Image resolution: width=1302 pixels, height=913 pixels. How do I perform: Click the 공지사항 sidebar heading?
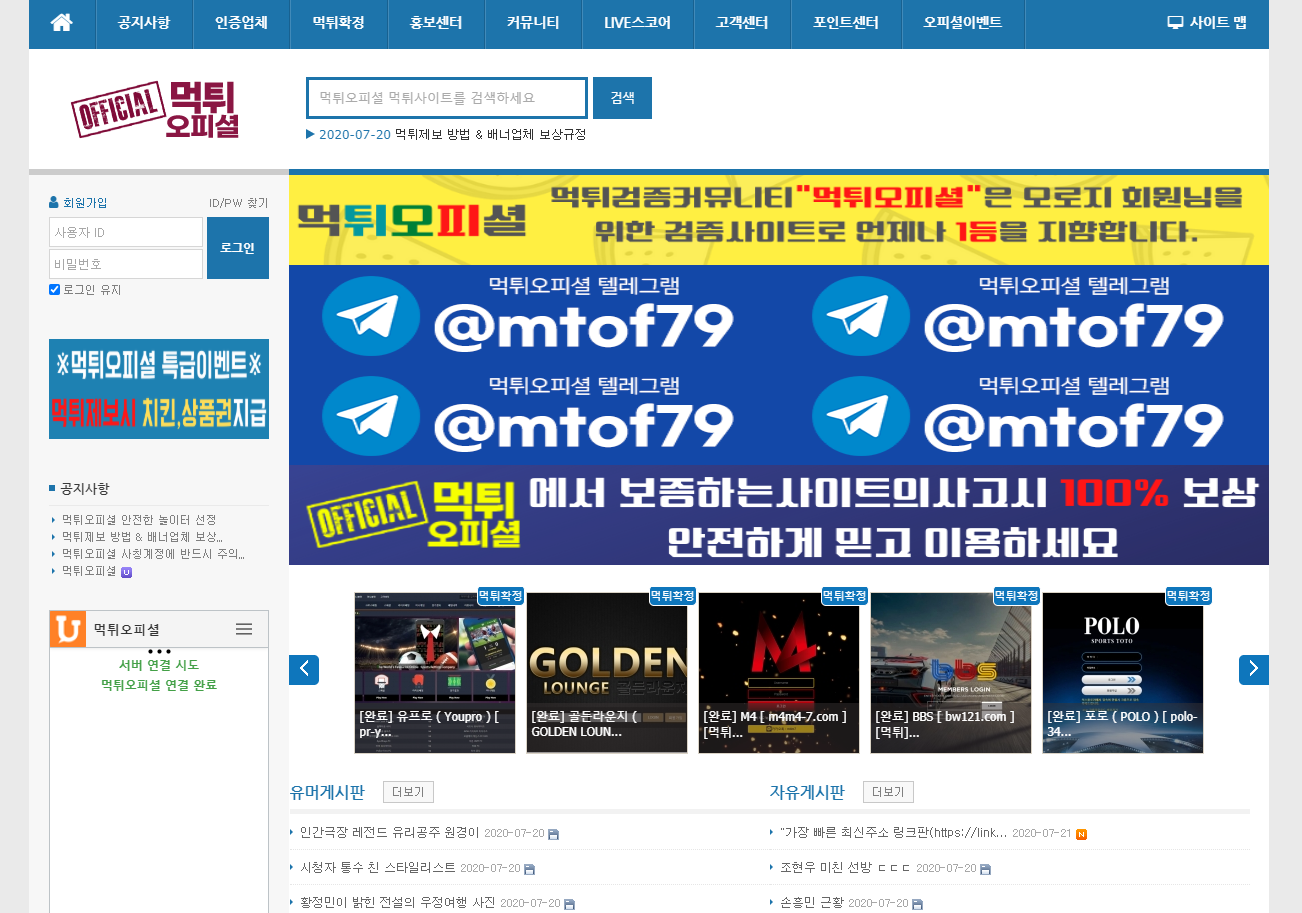[85, 489]
